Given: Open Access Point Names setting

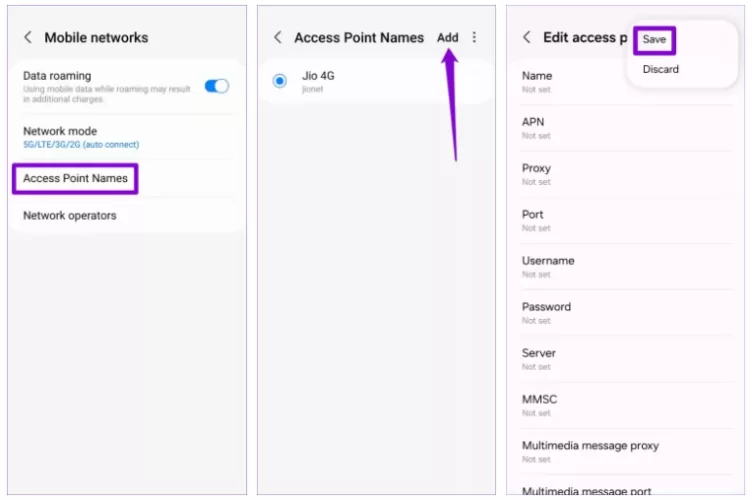Looking at the screenshot, I should (75, 179).
